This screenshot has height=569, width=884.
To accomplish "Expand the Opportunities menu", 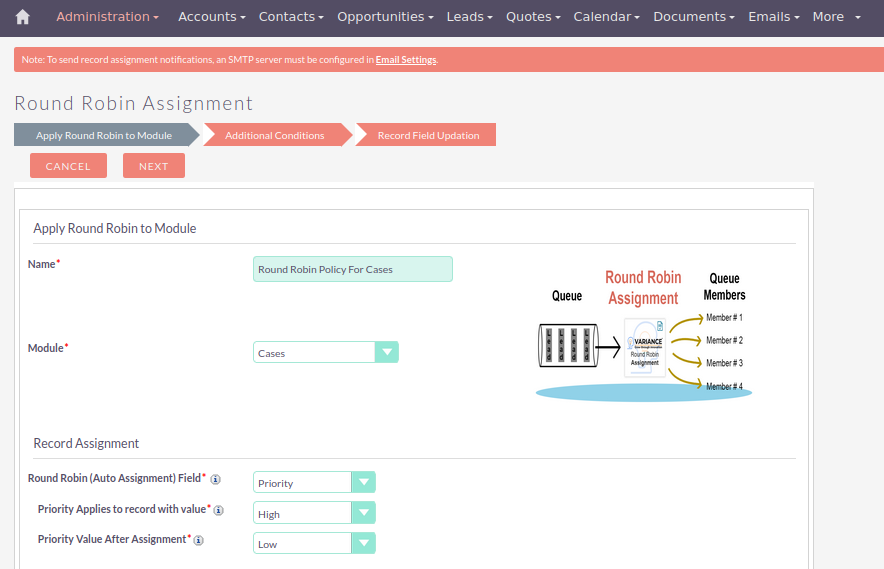I will (385, 17).
